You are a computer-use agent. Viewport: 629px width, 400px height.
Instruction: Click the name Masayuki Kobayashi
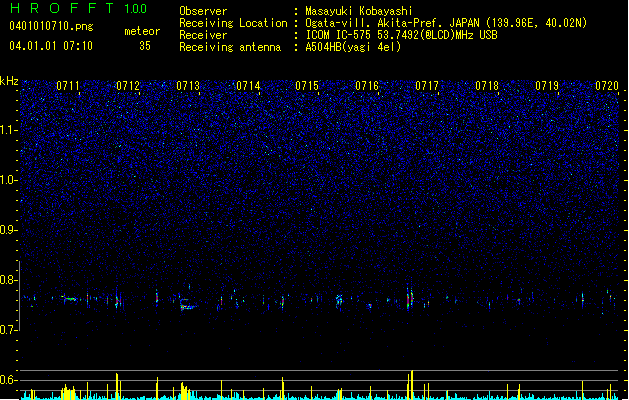point(359,11)
